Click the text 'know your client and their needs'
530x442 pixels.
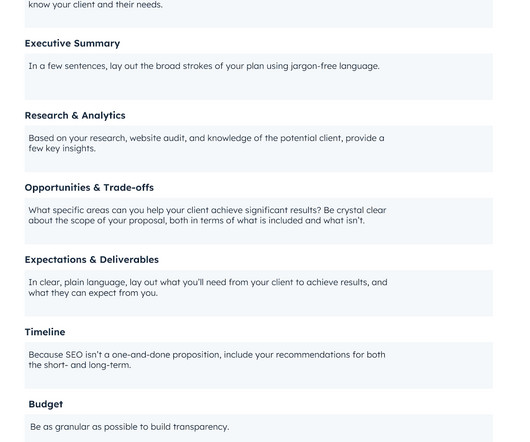(x=95, y=5)
